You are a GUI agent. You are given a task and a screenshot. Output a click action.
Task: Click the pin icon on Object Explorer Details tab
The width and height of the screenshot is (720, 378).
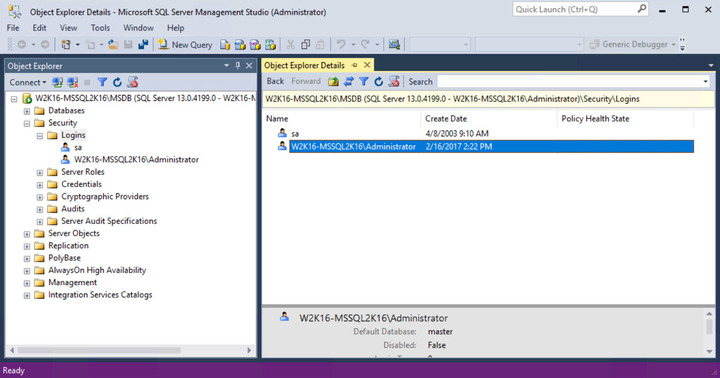tap(354, 65)
